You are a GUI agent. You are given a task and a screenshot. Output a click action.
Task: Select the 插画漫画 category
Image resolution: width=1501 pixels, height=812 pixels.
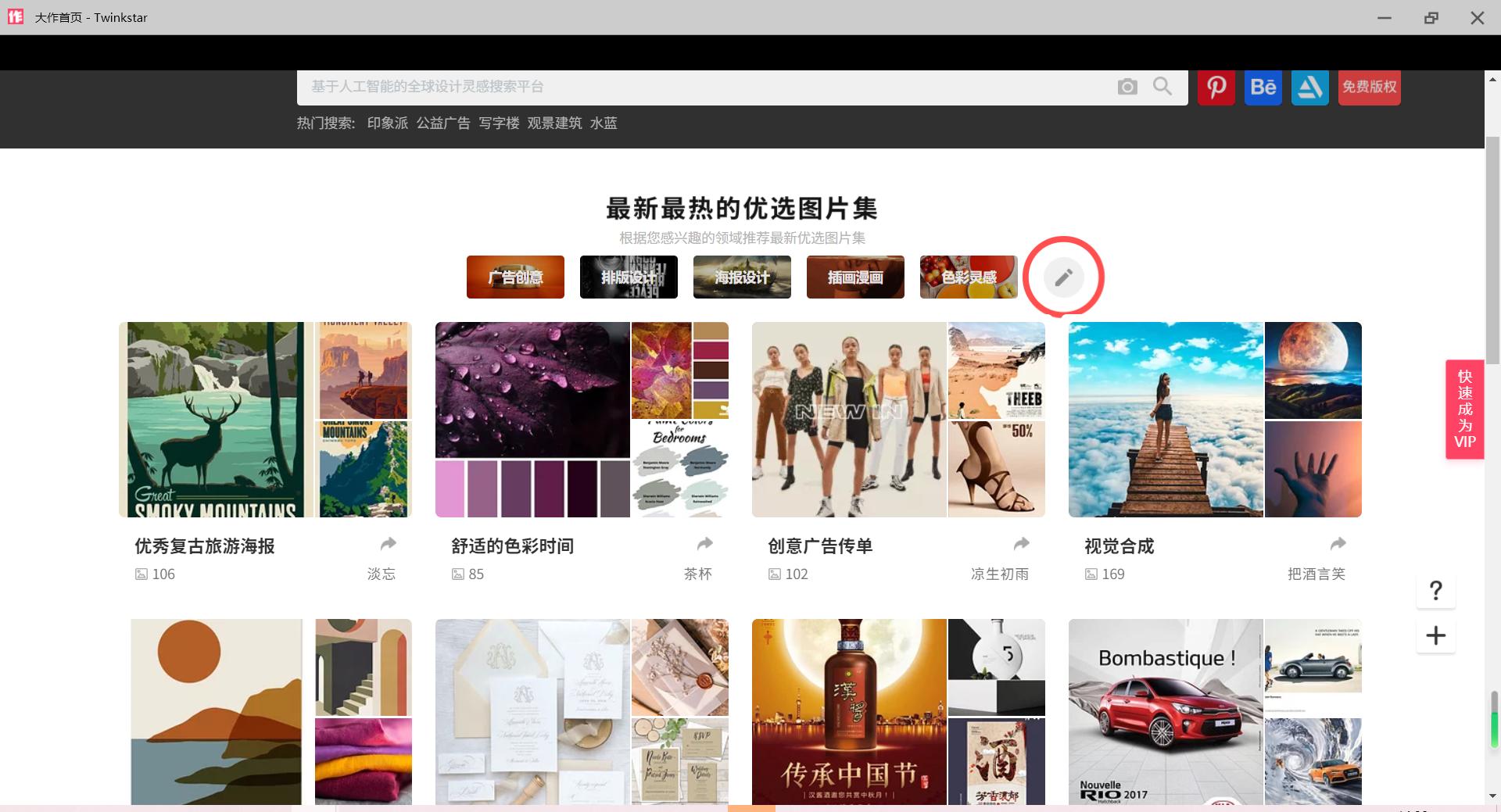pyautogui.click(x=855, y=277)
